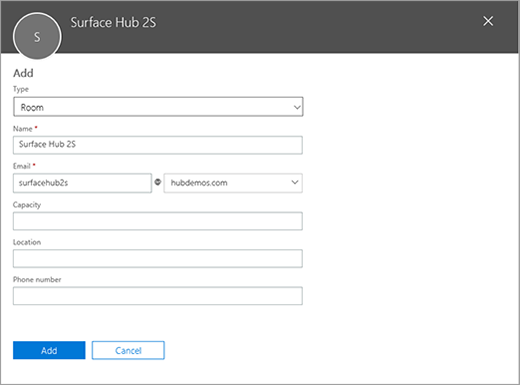Click the Add section heading
Image resolution: width=520 pixels, height=385 pixels.
pos(23,73)
